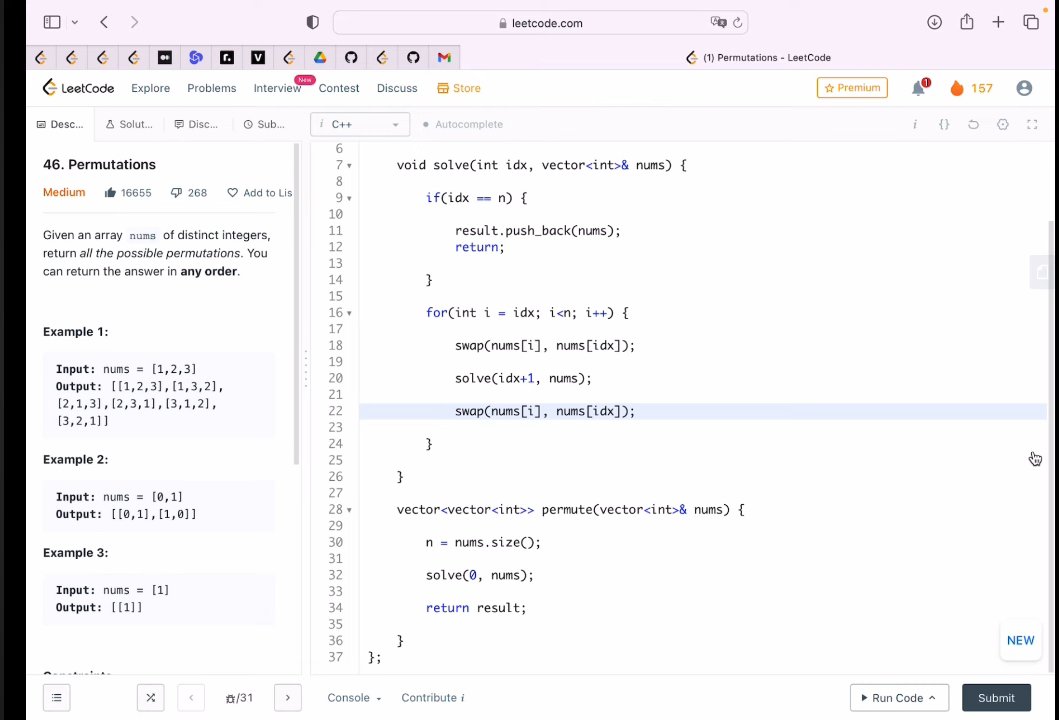The width and height of the screenshot is (1059, 720).
Task: Go to next problem with the chevron button
Action: click(x=288, y=698)
